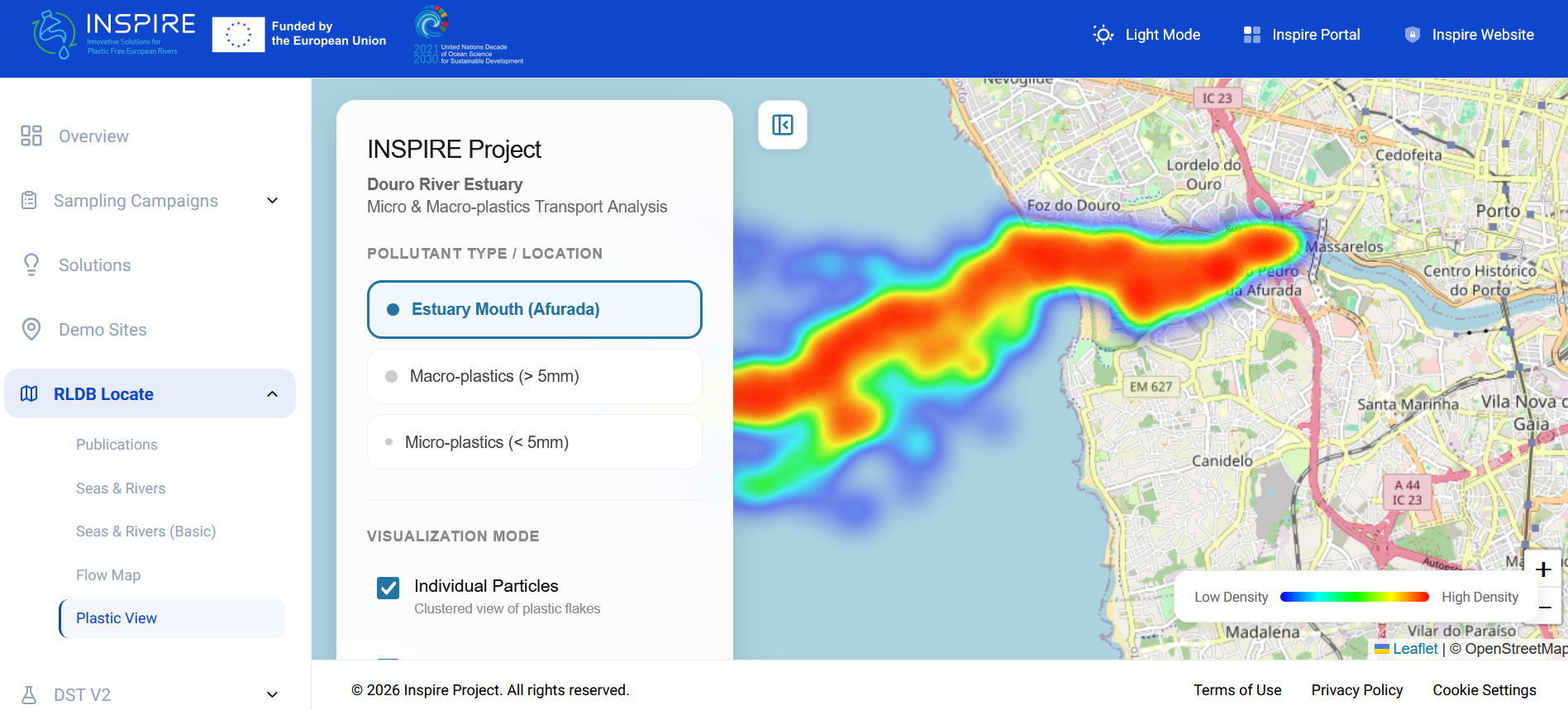Click the density gradient color bar

[x=1355, y=597]
